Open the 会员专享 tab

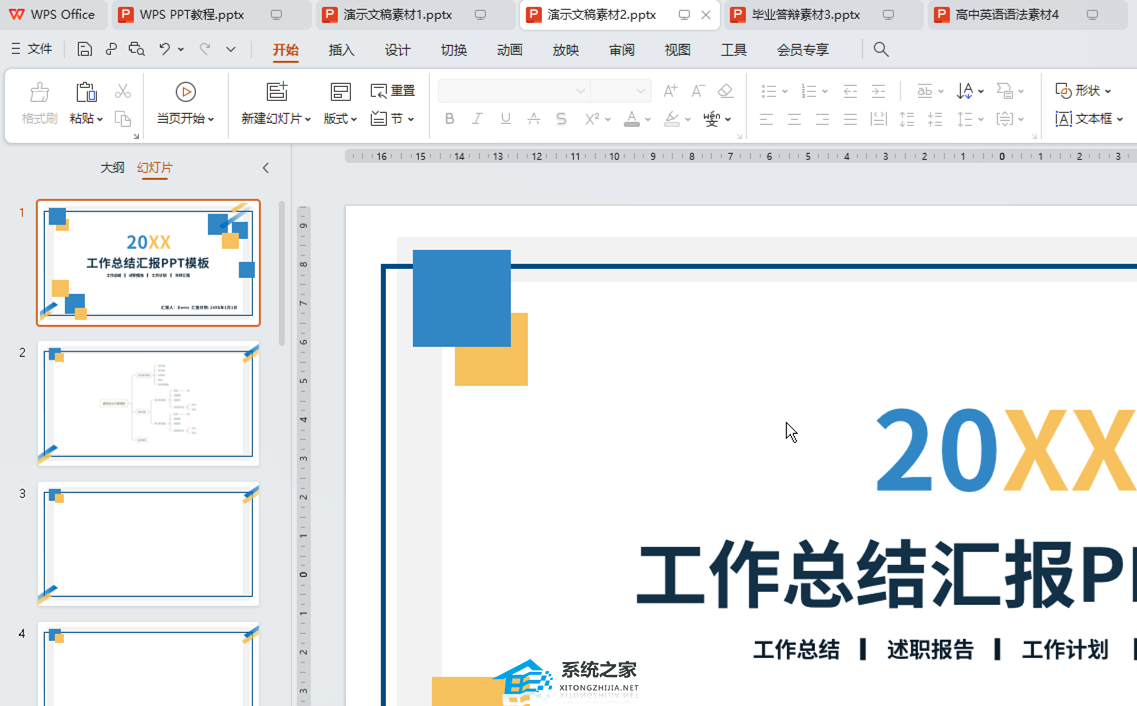[803, 50]
